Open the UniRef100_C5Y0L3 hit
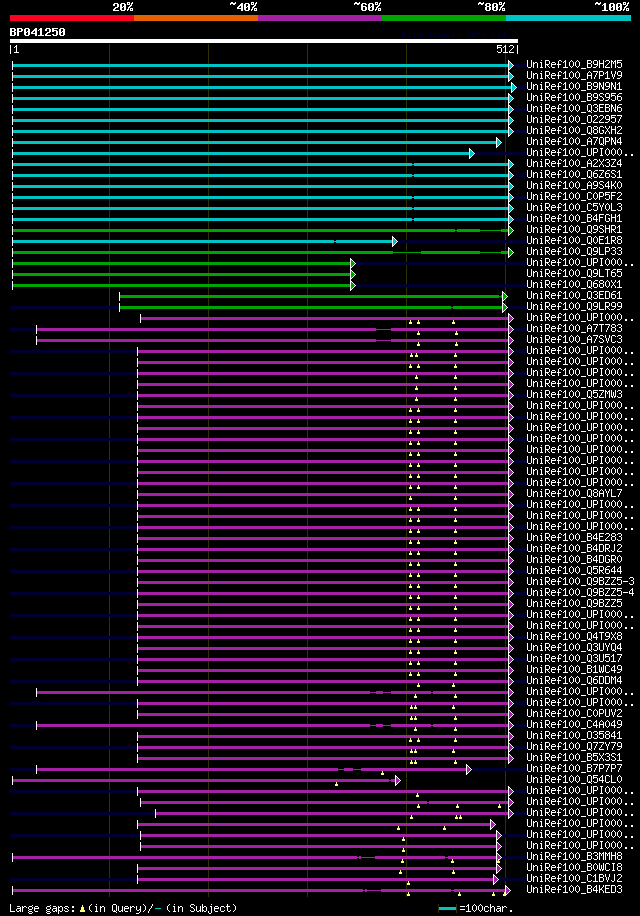The image size is (640, 916). click(574, 207)
